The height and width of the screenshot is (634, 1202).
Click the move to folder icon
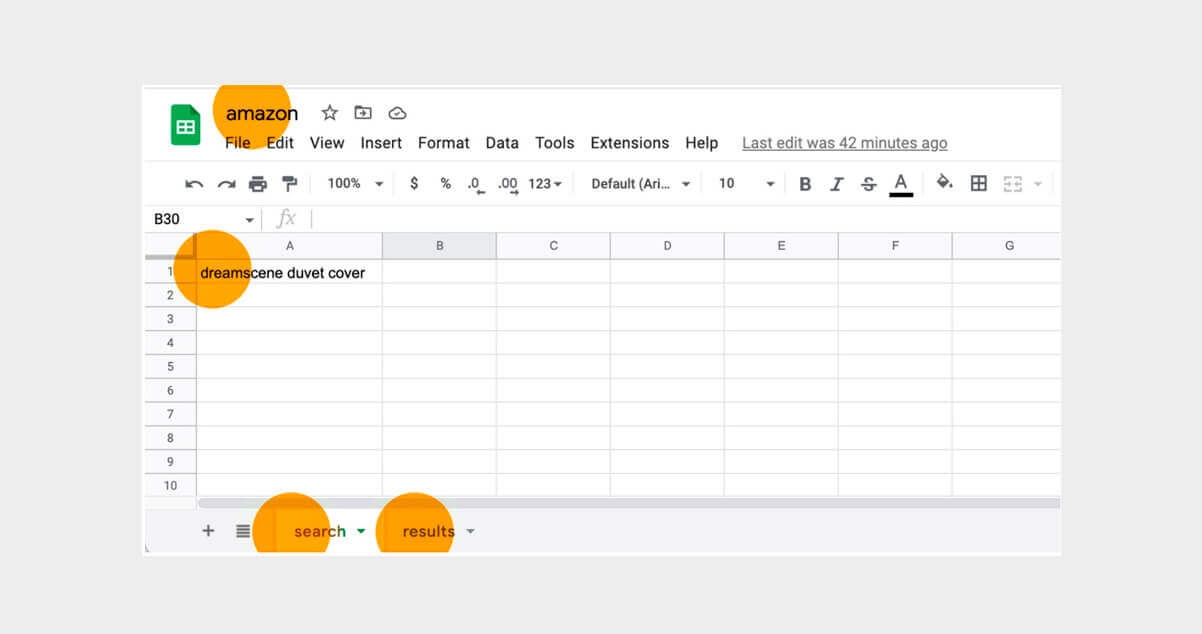click(363, 113)
